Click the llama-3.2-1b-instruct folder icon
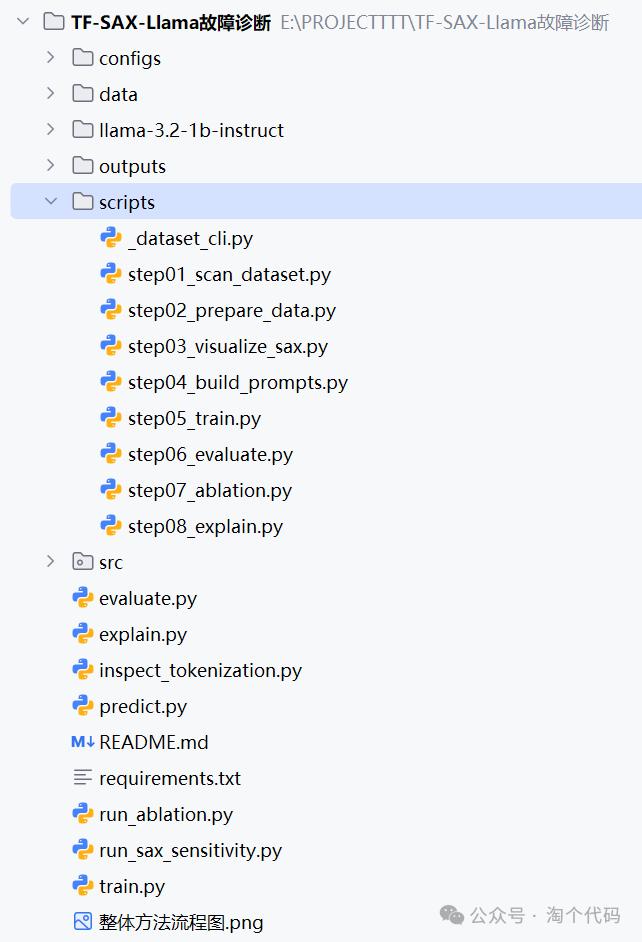The width and height of the screenshot is (642, 942). pyautogui.click(x=83, y=130)
